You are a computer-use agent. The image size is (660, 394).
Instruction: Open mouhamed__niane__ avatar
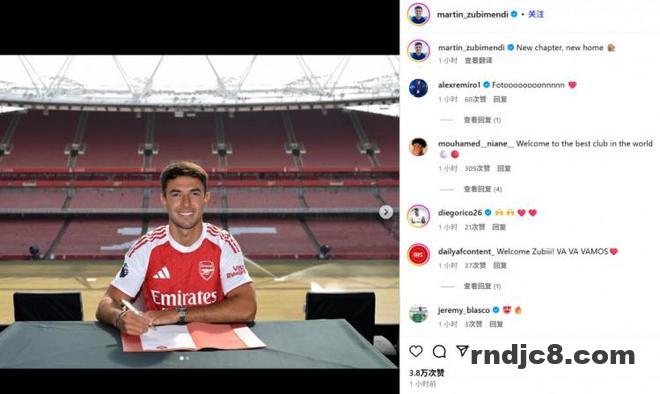pos(418,147)
